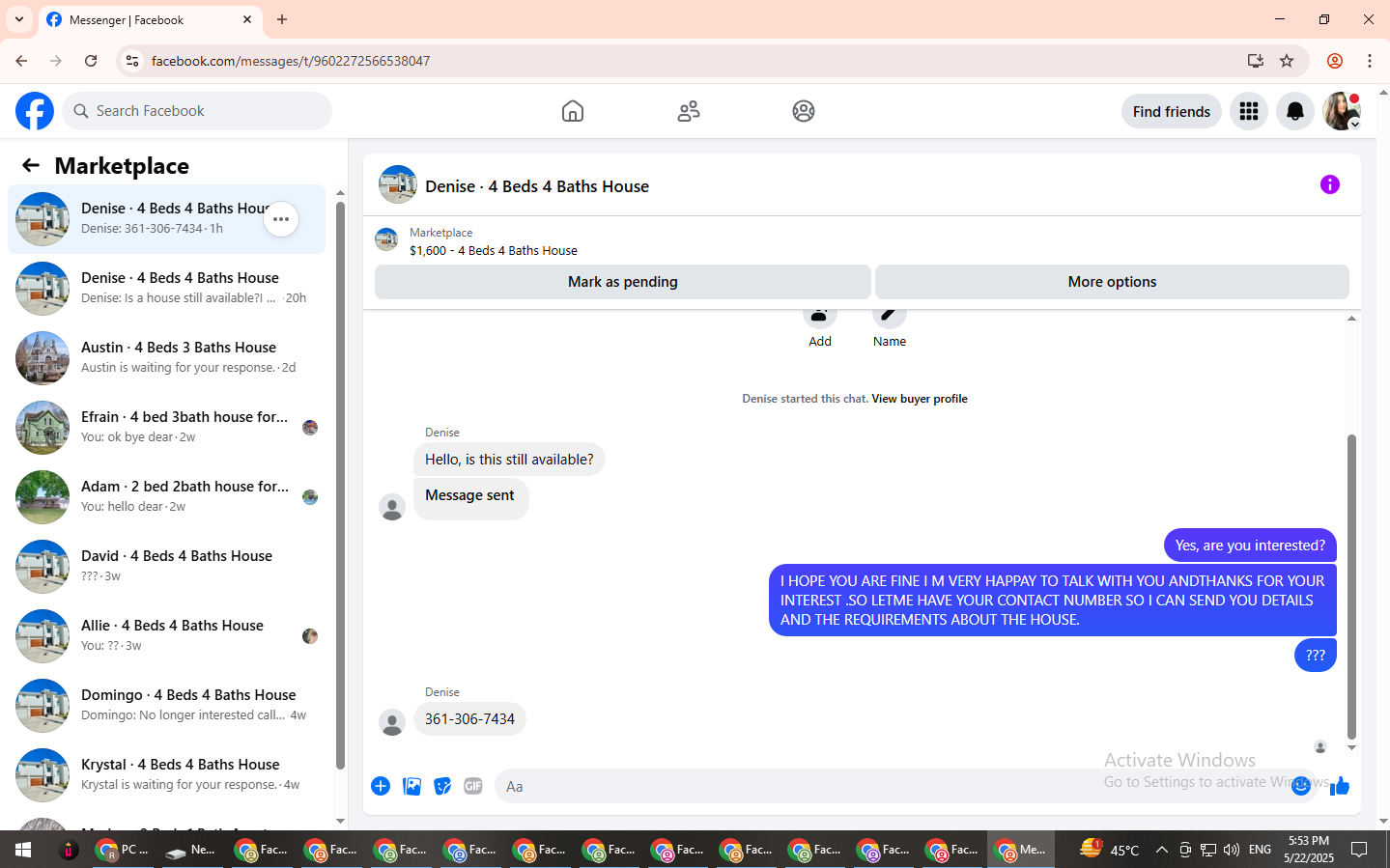Open the emoji picker in message box
The width and height of the screenshot is (1390, 868).
[1301, 786]
